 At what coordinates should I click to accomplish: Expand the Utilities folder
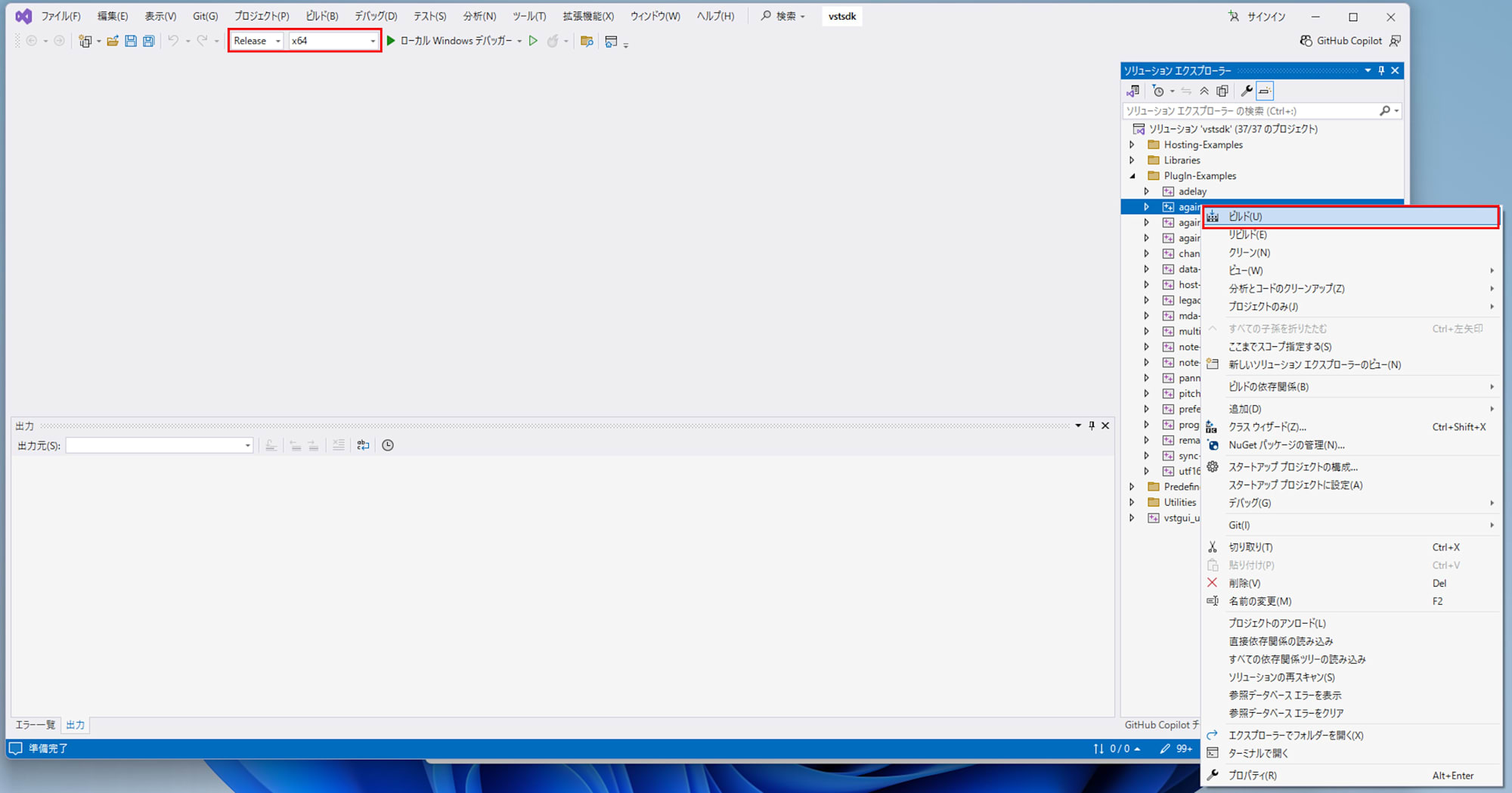click(x=1132, y=502)
